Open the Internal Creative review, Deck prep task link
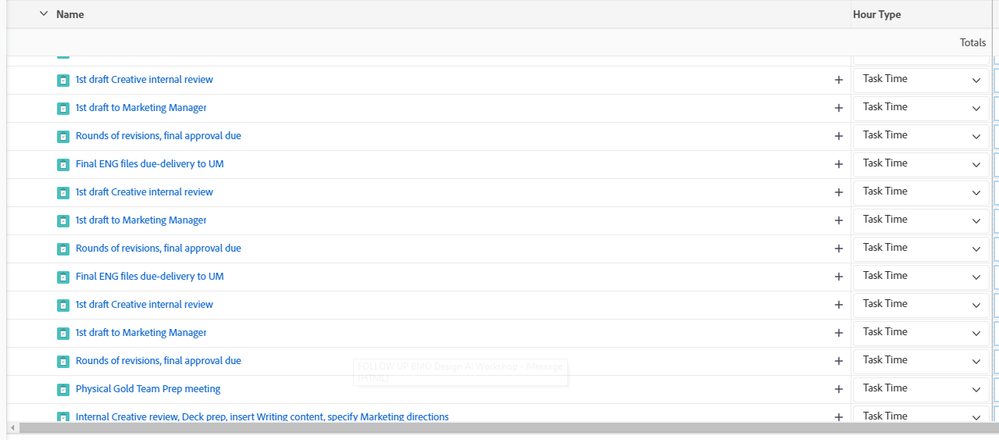Viewport: 999px width, 440px height. click(262, 417)
